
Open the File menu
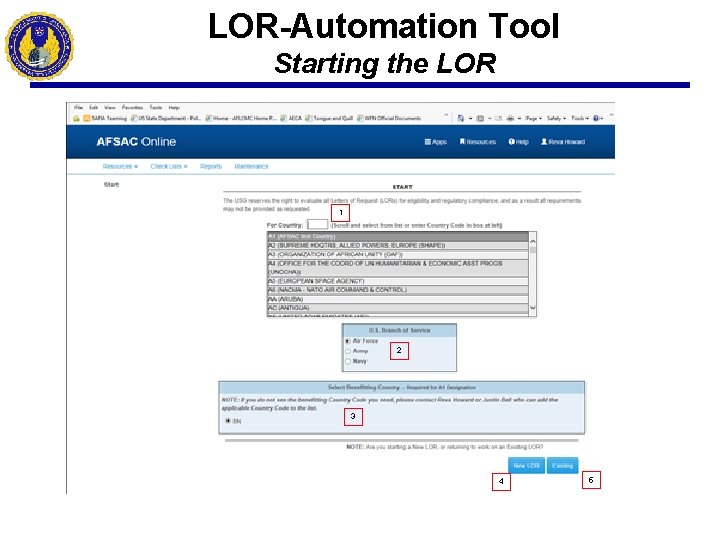(79, 107)
